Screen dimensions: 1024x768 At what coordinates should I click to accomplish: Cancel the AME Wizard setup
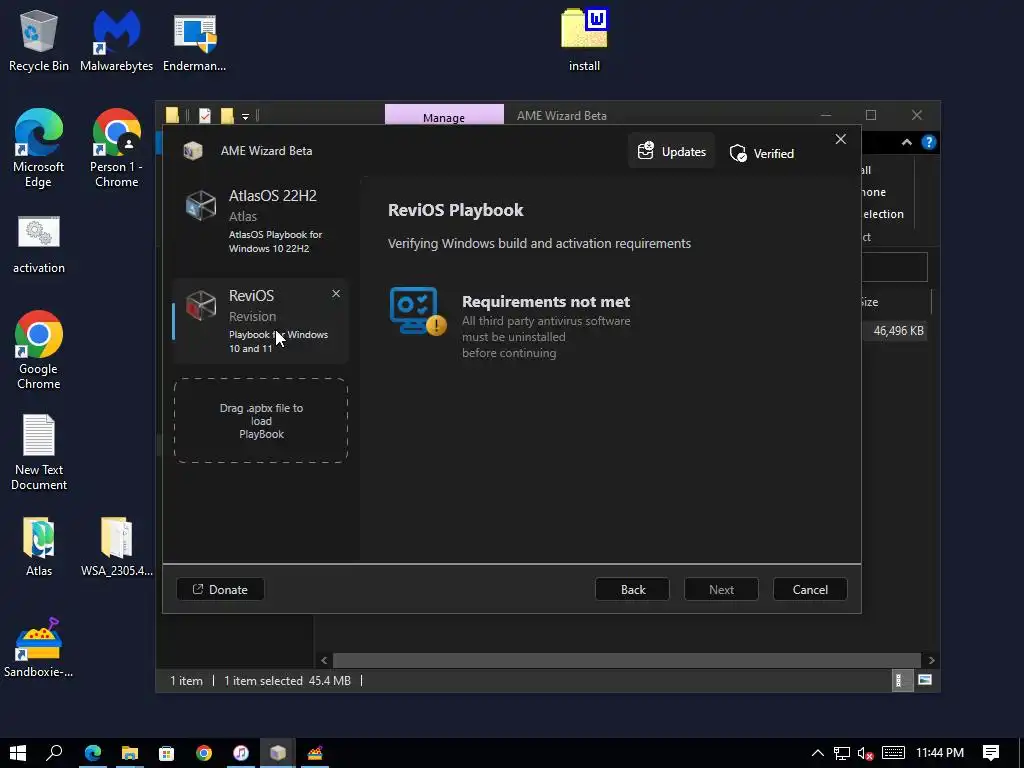pyautogui.click(x=810, y=589)
